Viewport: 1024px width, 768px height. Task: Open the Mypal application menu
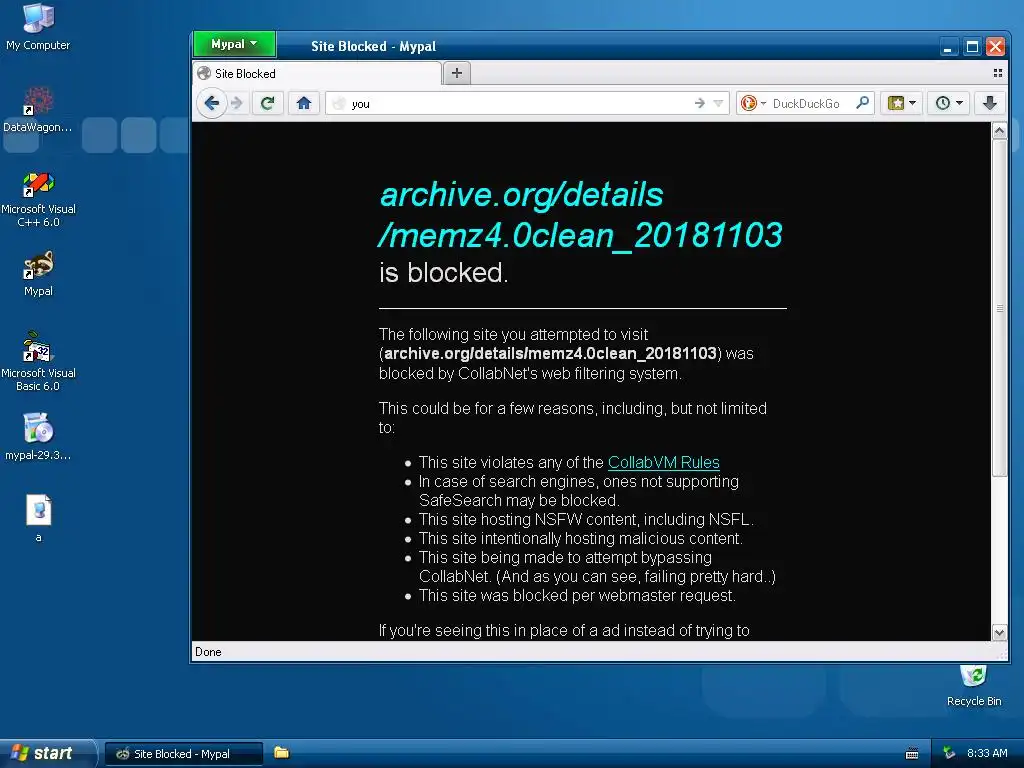pos(234,44)
